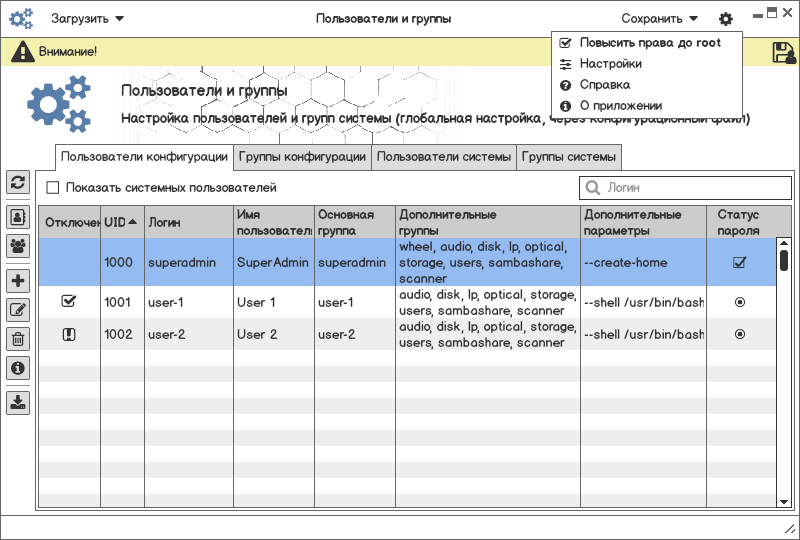Expand the 'Сохранить' dropdown
Image resolution: width=800 pixels, height=540 pixels.
coord(659,18)
